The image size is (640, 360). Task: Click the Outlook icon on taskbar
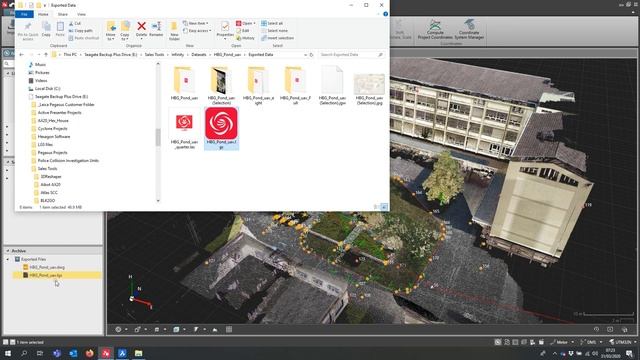click(73, 353)
